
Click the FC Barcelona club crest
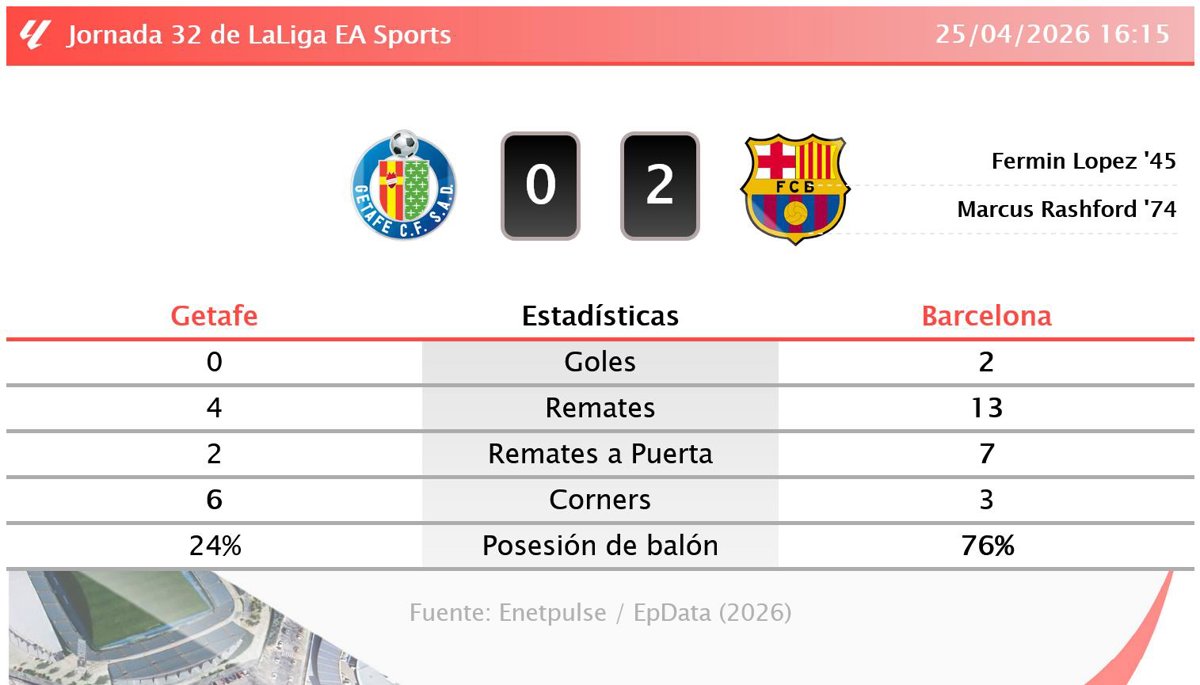794,187
